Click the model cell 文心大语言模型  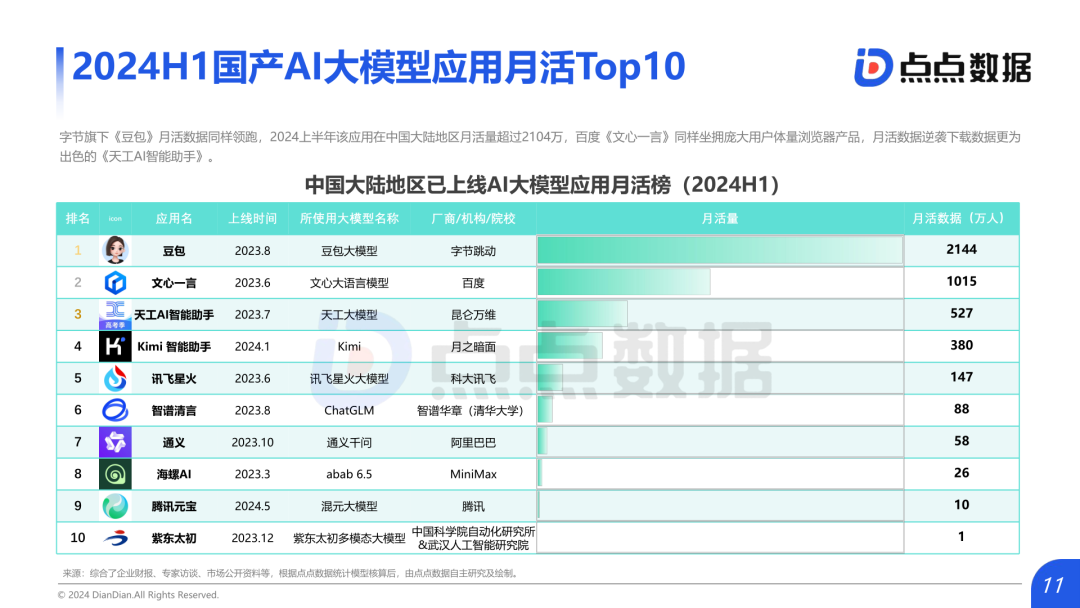[x=349, y=283]
